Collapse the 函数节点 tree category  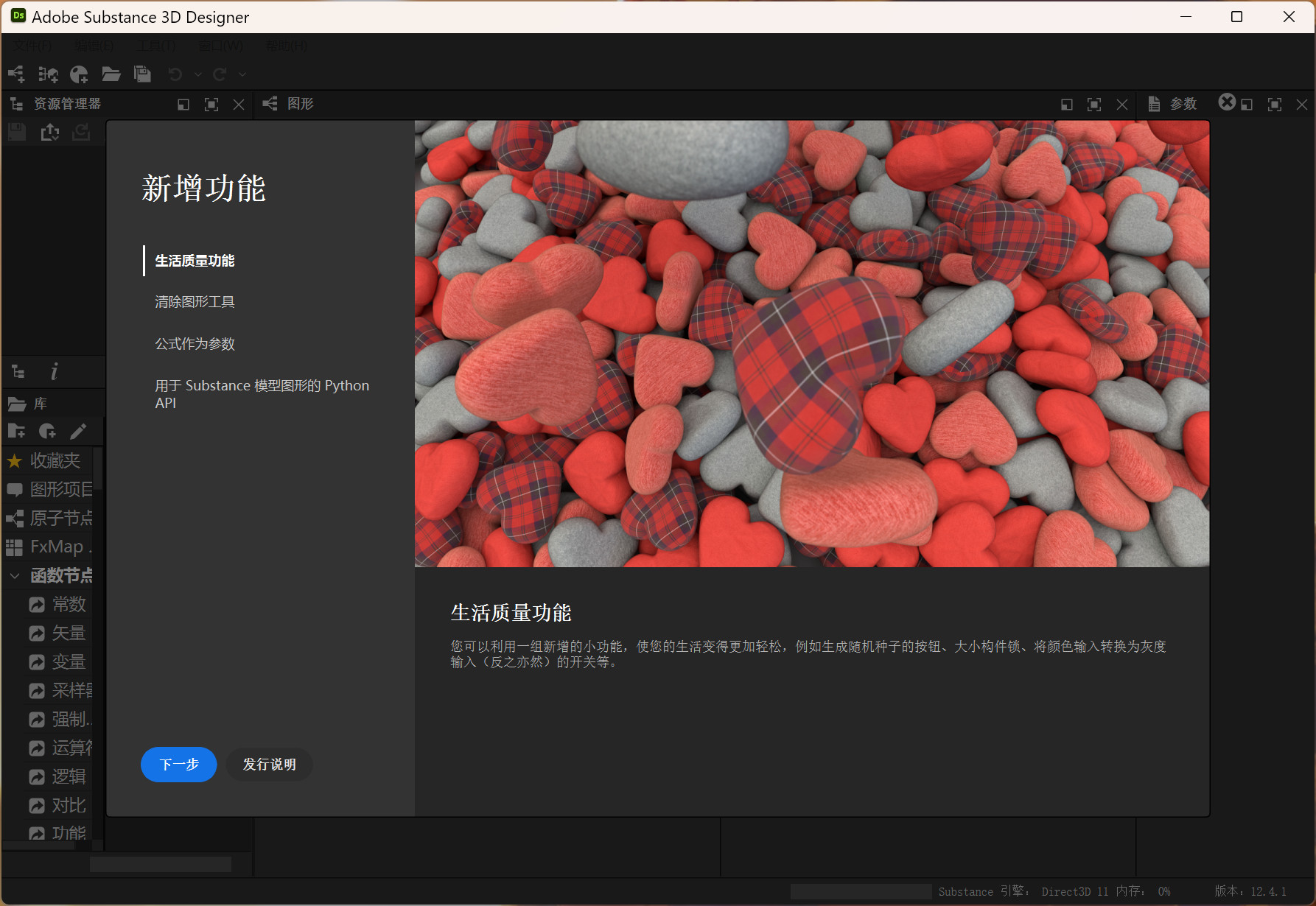[15, 575]
